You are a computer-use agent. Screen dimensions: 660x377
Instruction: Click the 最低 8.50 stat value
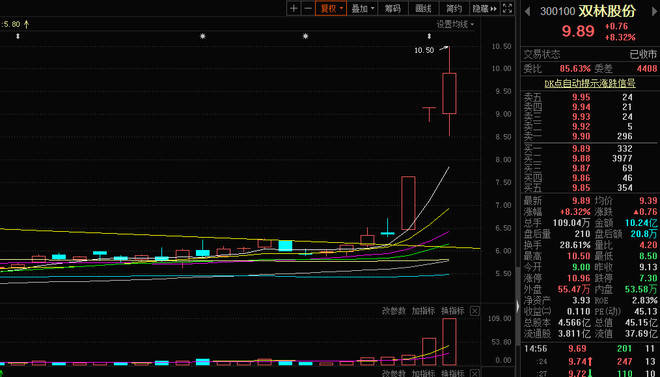pyautogui.click(x=648, y=256)
